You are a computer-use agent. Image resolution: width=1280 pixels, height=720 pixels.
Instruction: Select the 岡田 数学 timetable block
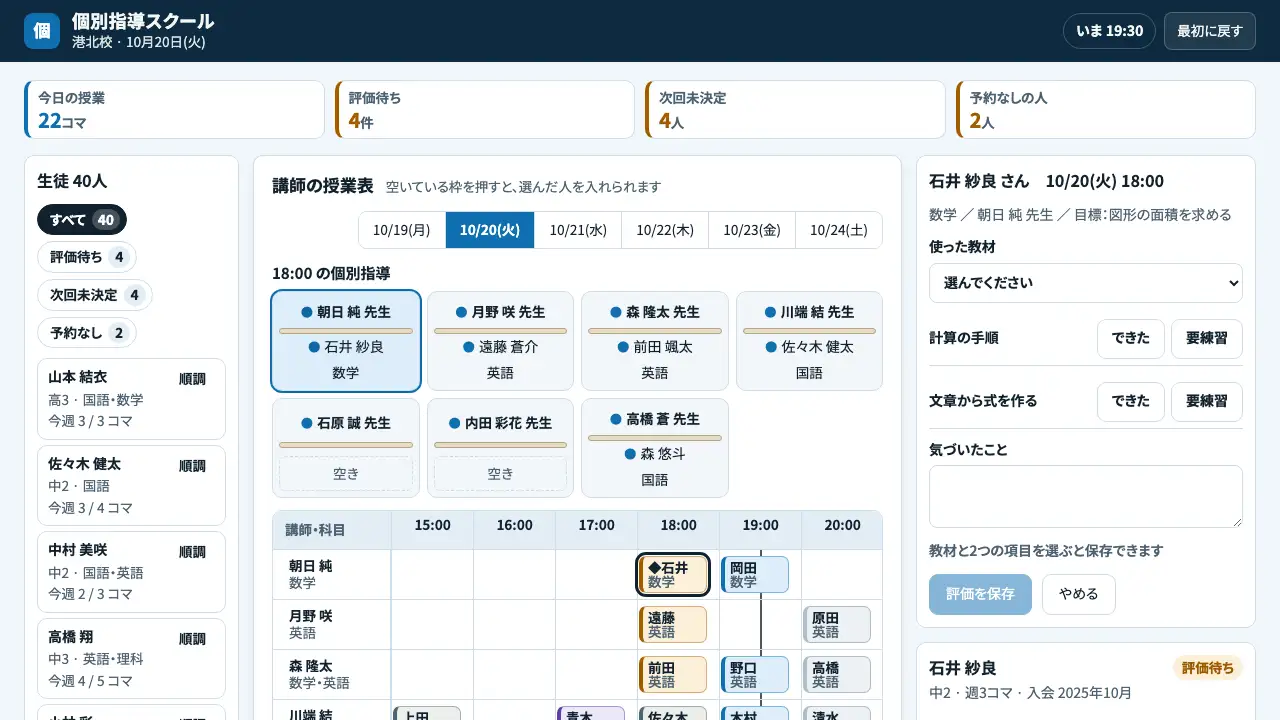(755, 575)
